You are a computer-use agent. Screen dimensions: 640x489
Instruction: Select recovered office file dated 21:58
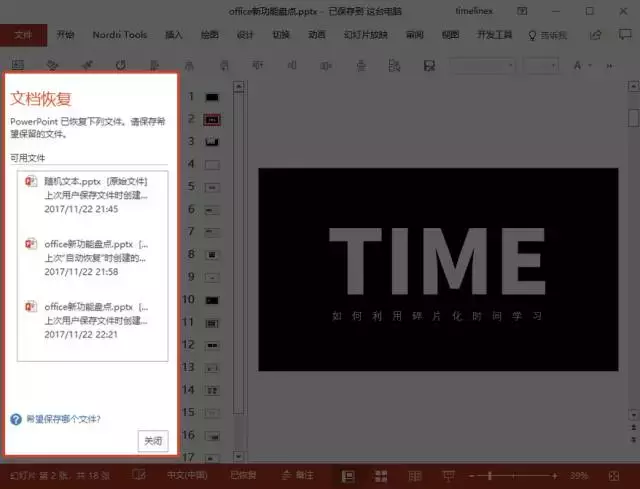pos(92,258)
